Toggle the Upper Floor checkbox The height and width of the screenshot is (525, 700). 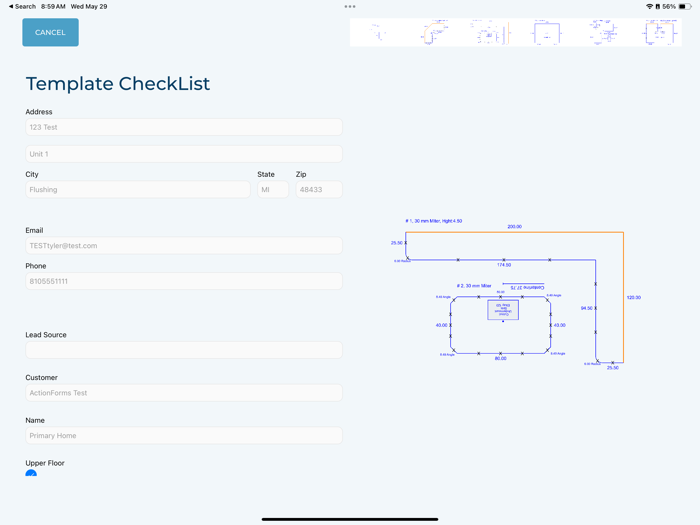pos(31,474)
